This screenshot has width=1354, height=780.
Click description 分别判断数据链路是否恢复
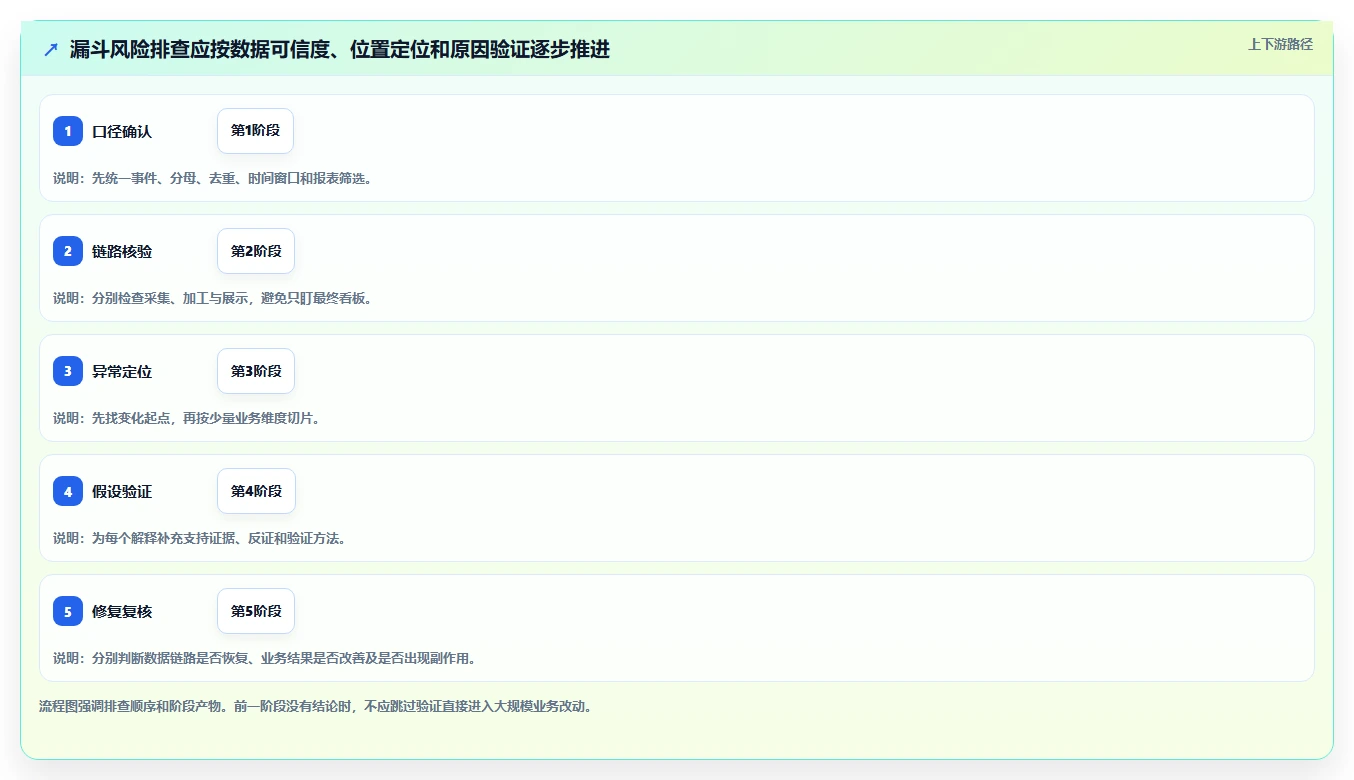(265, 658)
